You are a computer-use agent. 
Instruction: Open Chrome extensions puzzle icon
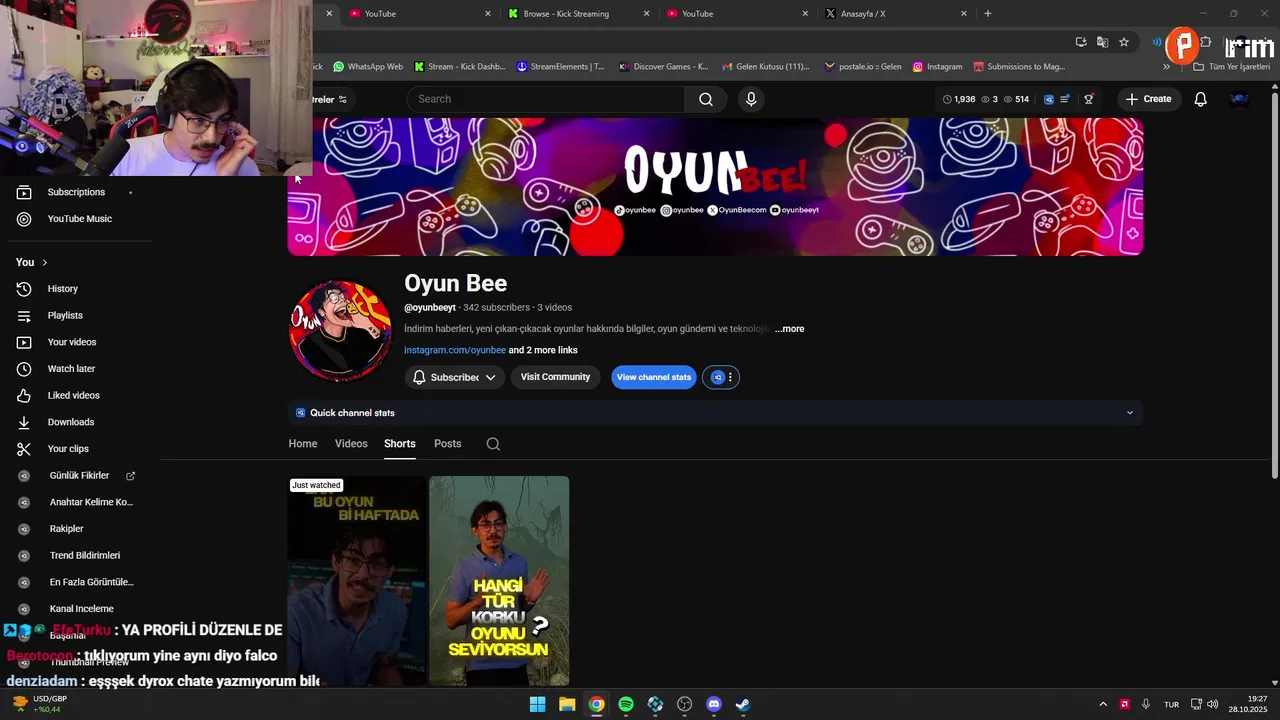pyautogui.click(x=1206, y=42)
